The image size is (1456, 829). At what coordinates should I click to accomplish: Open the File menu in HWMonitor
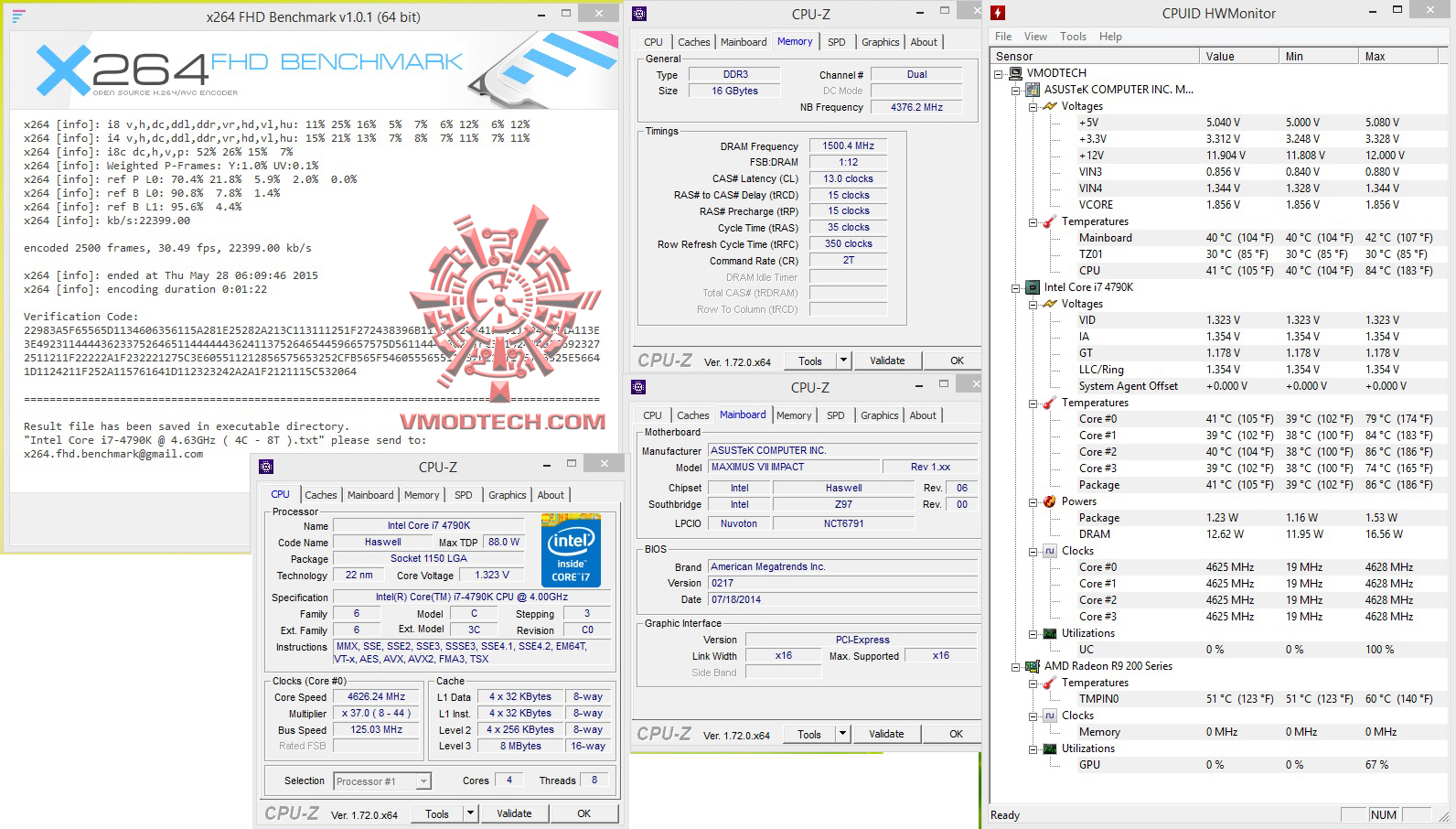(x=1003, y=37)
